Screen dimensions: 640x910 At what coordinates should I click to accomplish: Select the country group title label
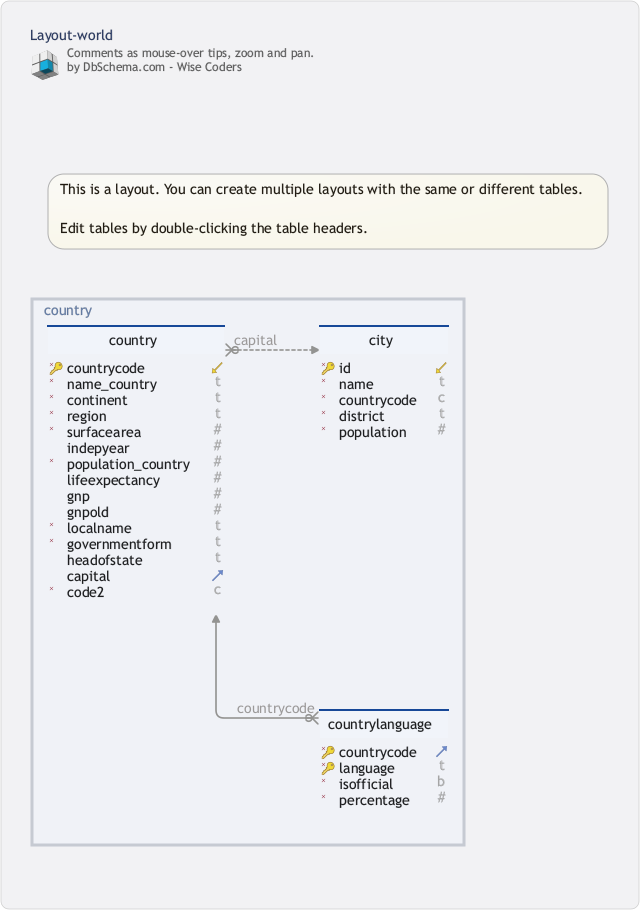pos(68,311)
